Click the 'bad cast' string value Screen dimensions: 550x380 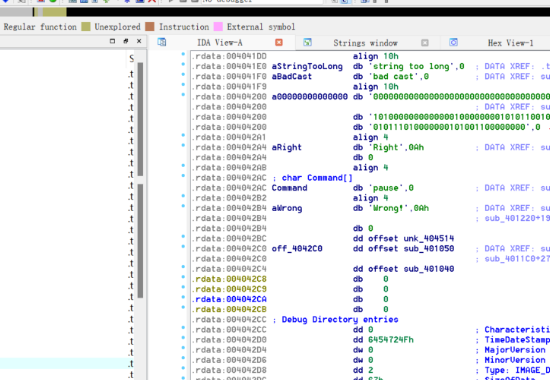click(x=396, y=76)
